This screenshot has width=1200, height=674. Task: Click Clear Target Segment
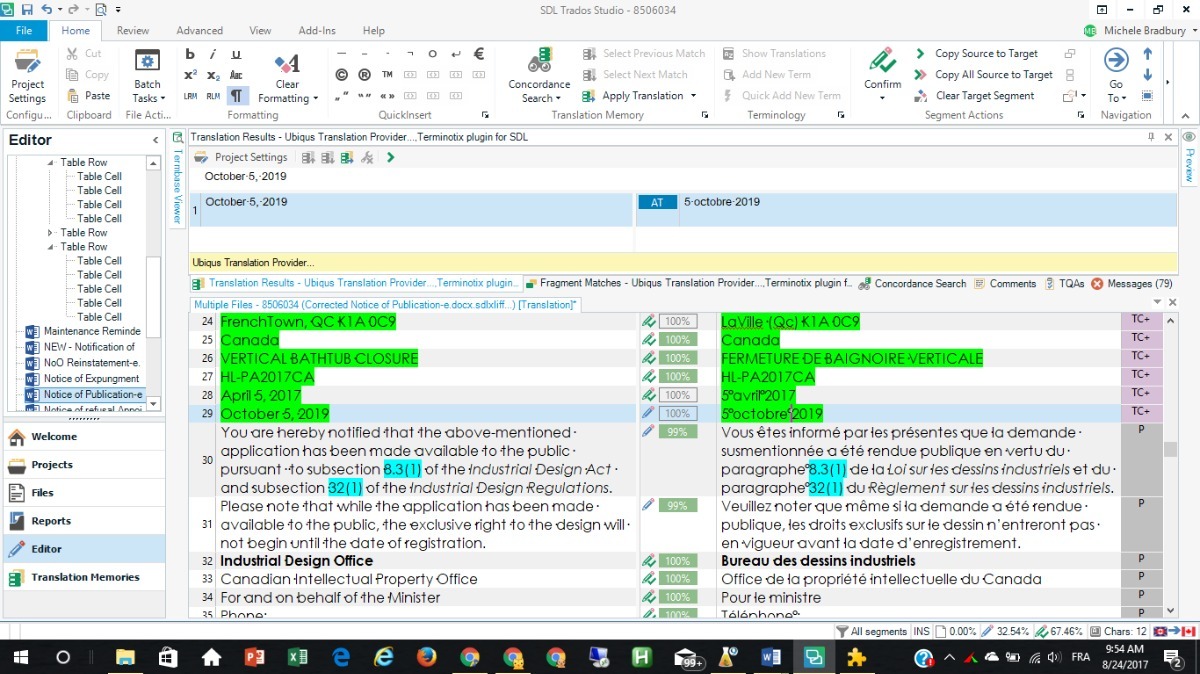[x=974, y=96]
